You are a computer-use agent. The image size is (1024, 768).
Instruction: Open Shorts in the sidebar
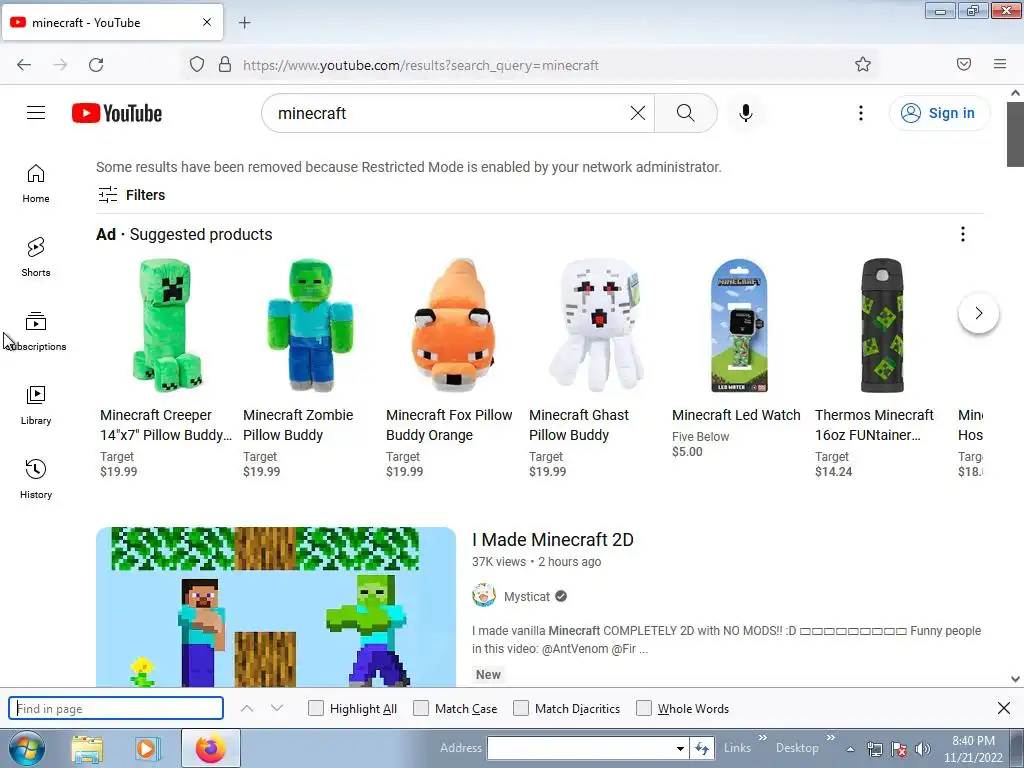click(36, 257)
